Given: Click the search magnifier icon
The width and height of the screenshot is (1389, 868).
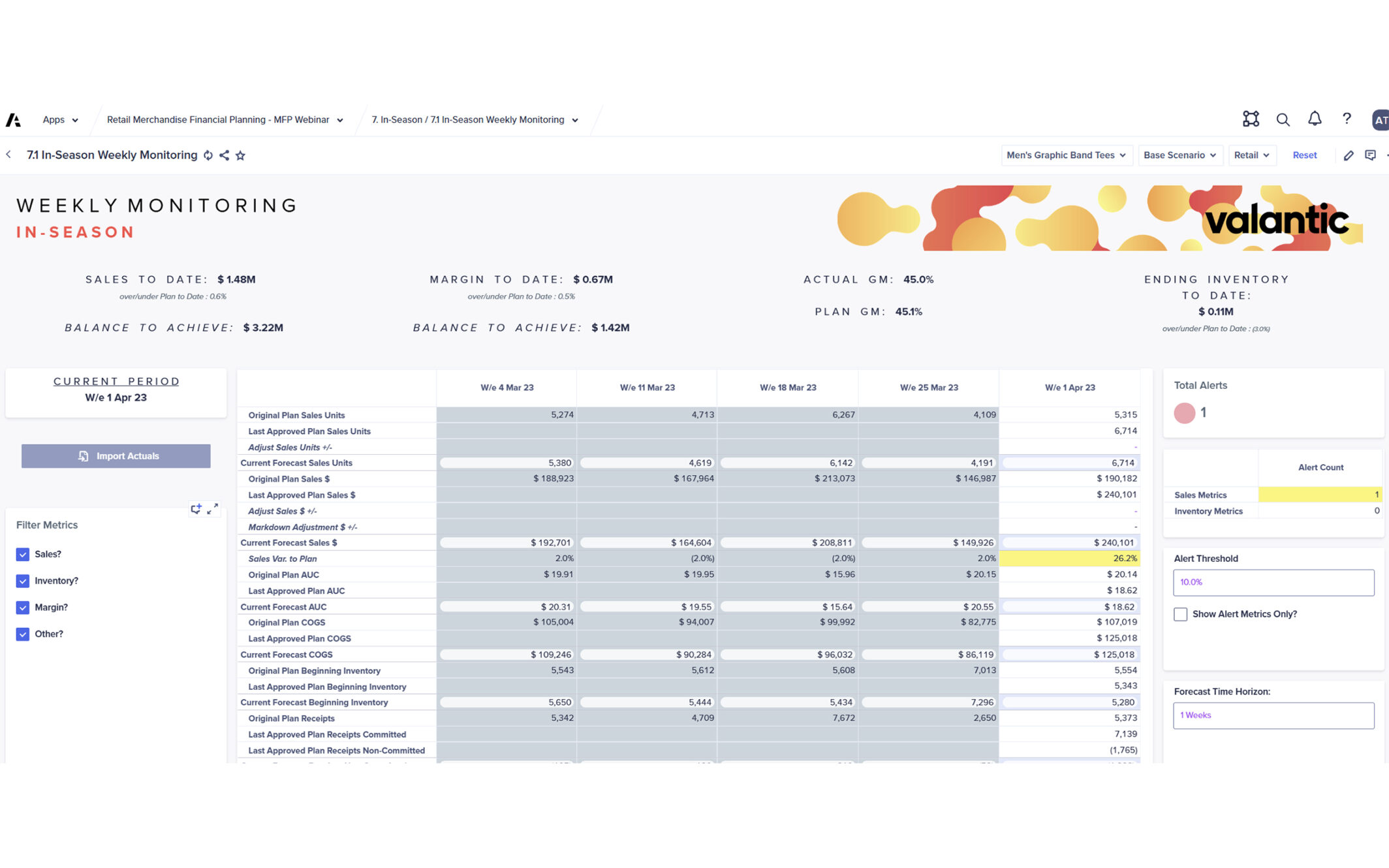Looking at the screenshot, I should pyautogui.click(x=1283, y=119).
